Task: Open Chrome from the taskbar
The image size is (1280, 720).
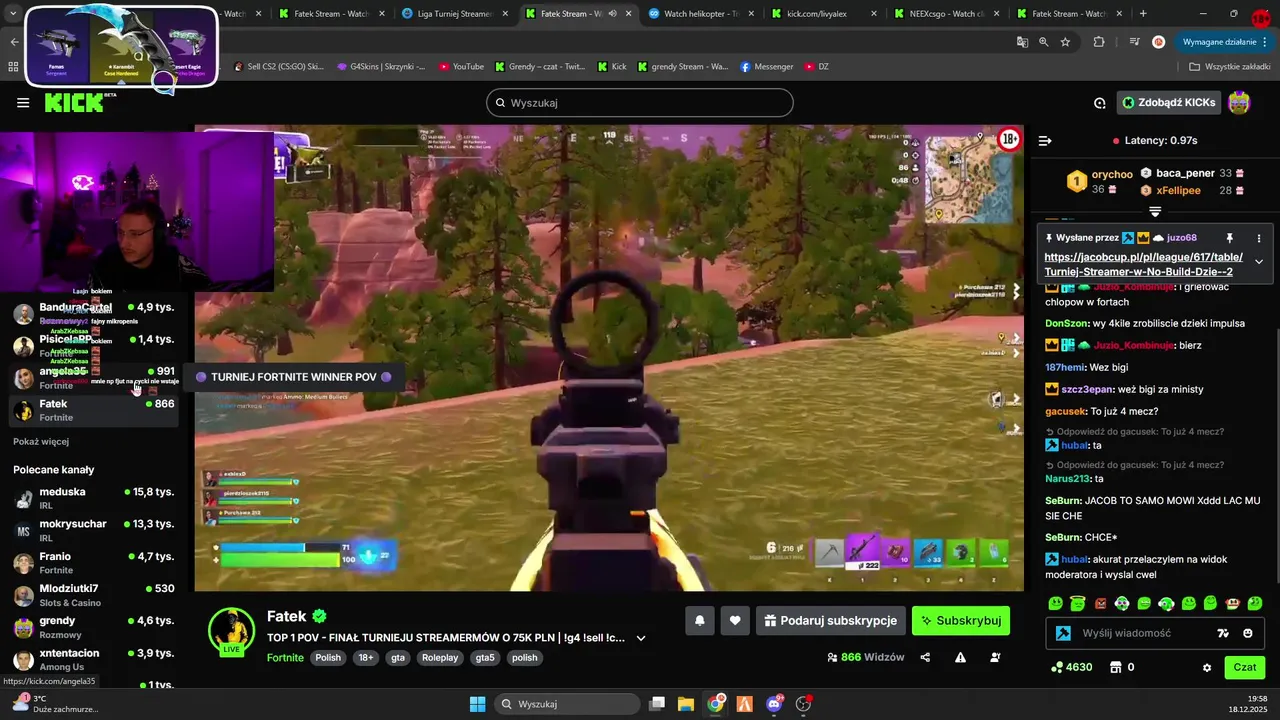Action: (x=715, y=704)
